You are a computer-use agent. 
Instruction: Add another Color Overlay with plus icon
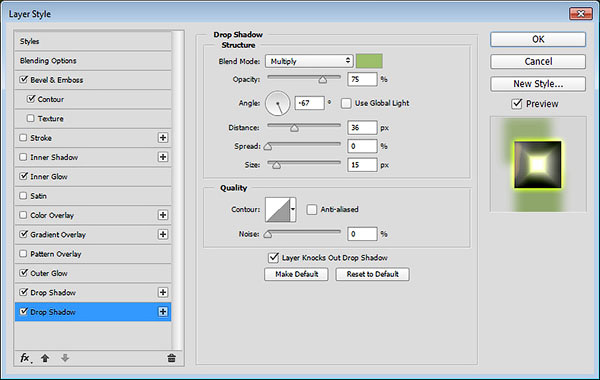pos(163,215)
